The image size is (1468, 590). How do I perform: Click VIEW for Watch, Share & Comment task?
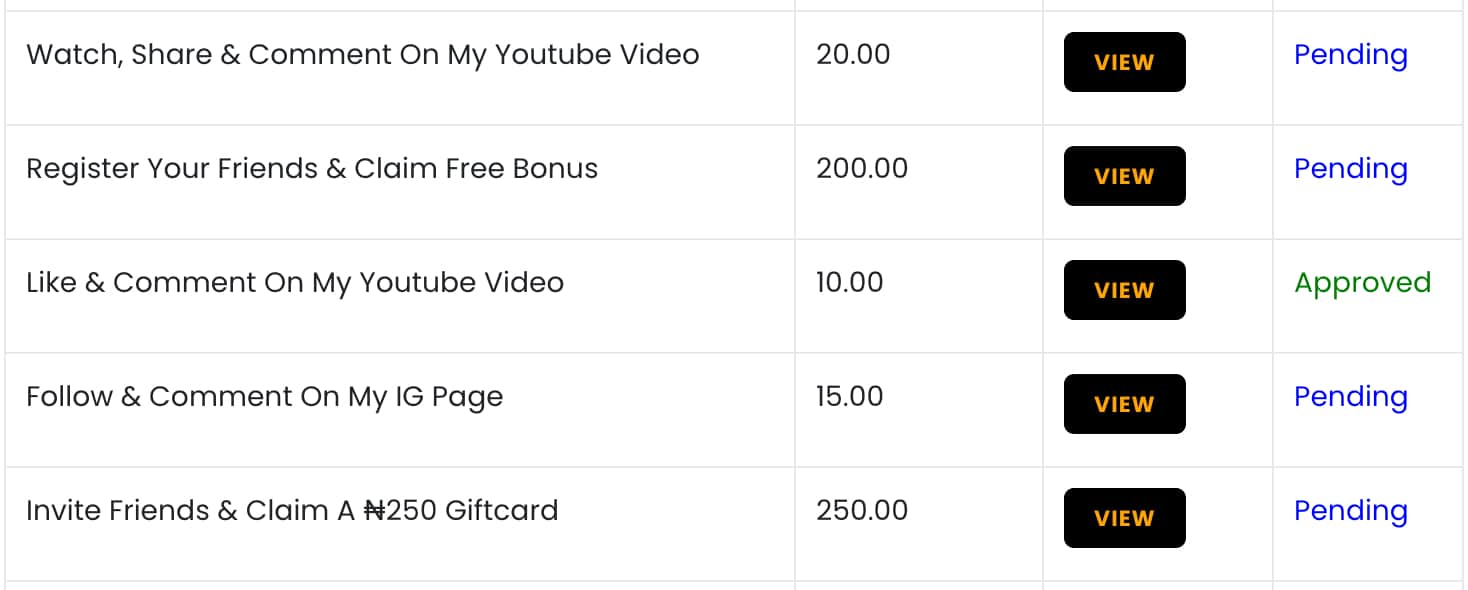pyautogui.click(x=1124, y=62)
